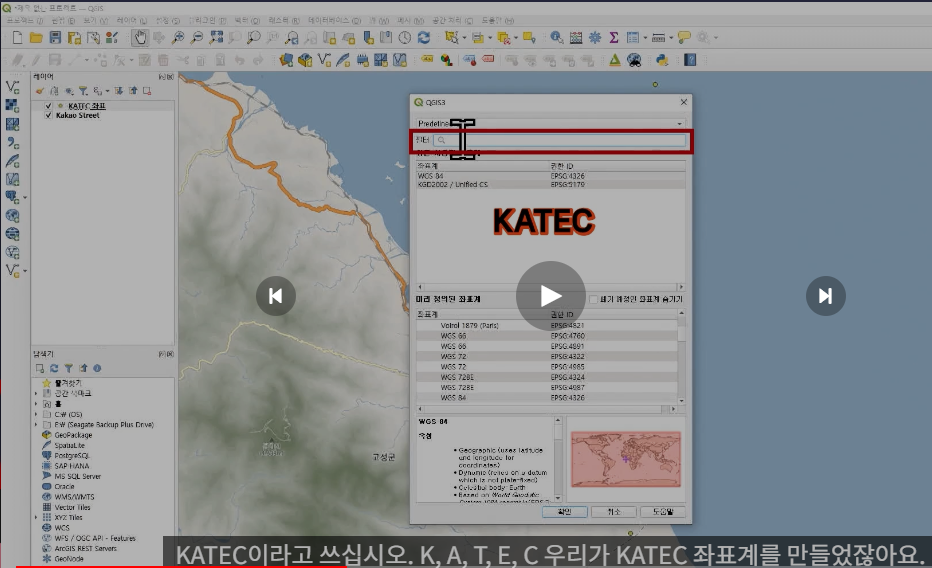
Task: Toggle visibility of Kakao Street layer
Action: (x=49, y=115)
